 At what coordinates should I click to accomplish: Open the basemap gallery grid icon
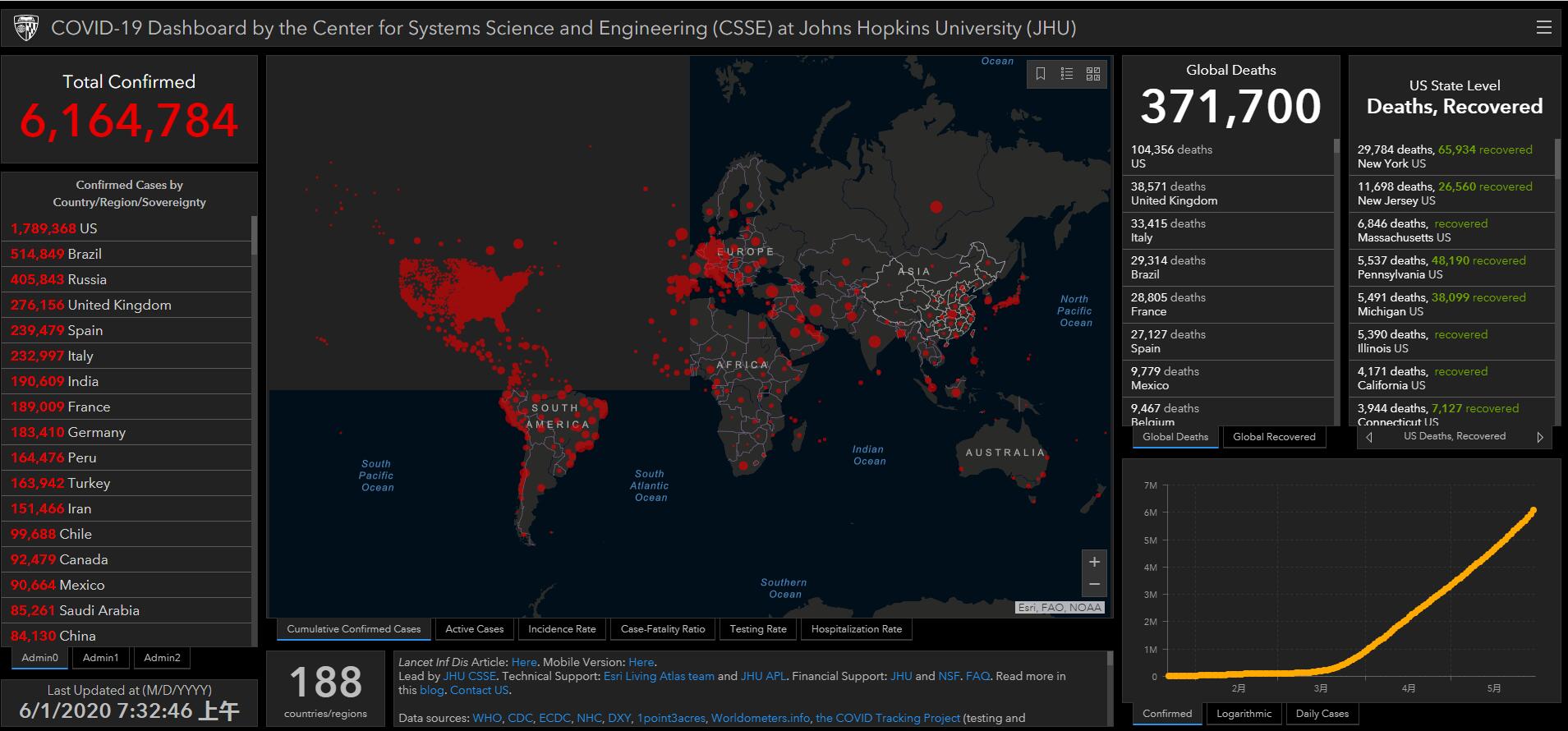1093,74
